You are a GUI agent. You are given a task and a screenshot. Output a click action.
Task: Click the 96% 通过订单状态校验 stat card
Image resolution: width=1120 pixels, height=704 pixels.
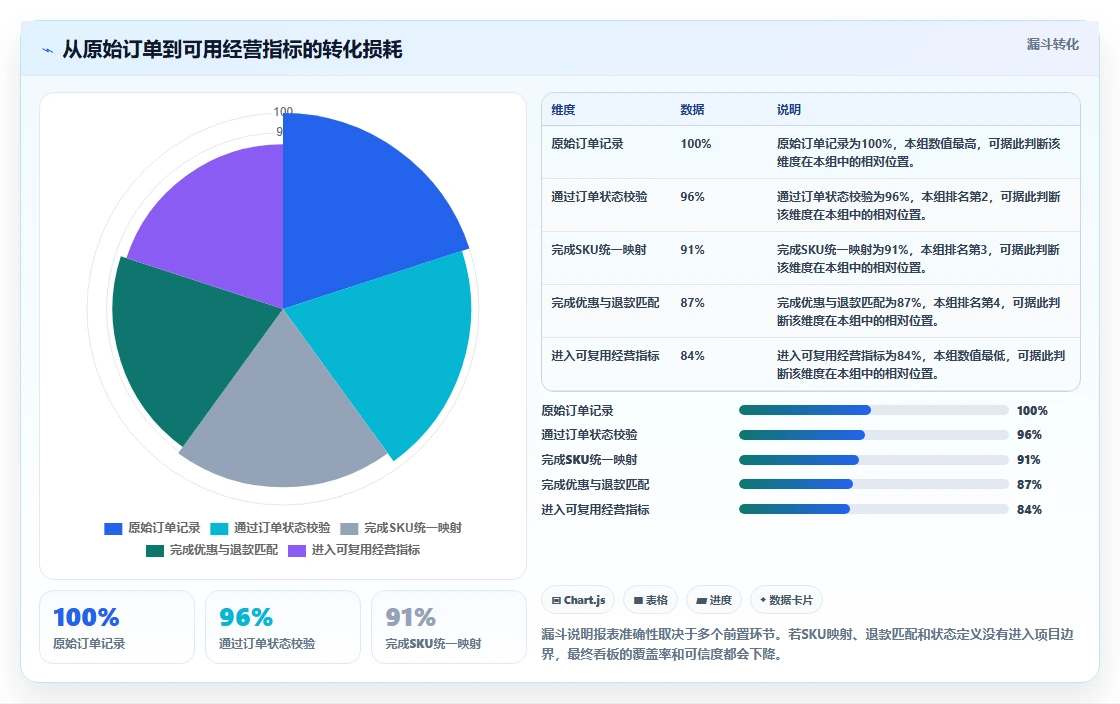coord(283,627)
